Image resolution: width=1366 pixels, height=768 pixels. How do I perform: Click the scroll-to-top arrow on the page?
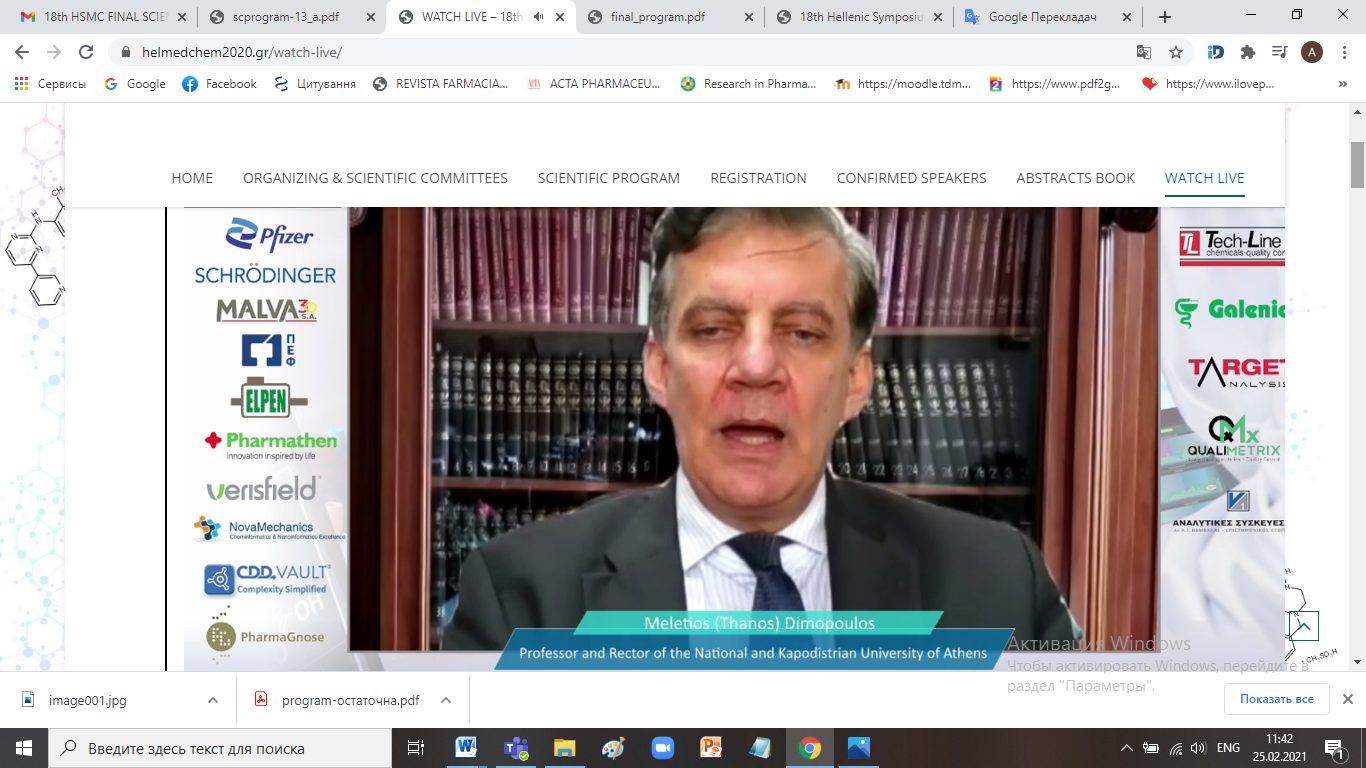[x=1302, y=626]
